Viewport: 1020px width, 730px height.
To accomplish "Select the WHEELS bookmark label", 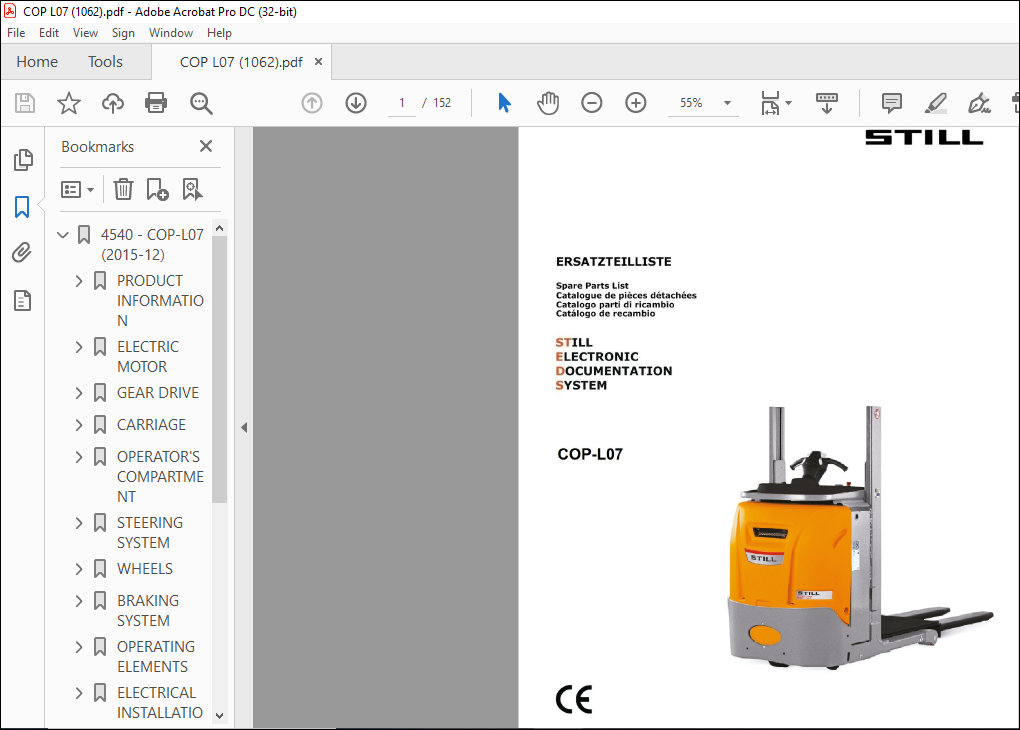I will [x=145, y=569].
